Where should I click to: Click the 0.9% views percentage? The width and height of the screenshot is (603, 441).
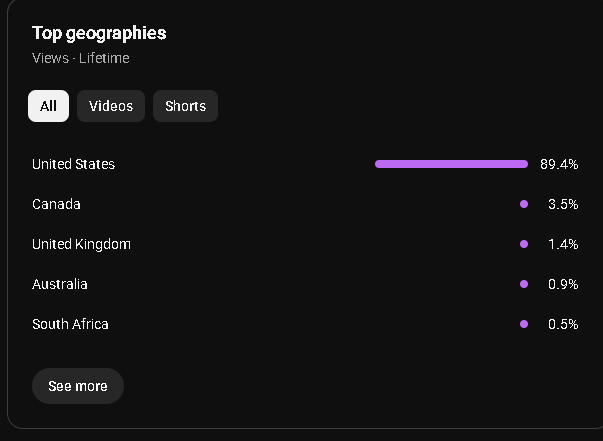[x=563, y=284]
